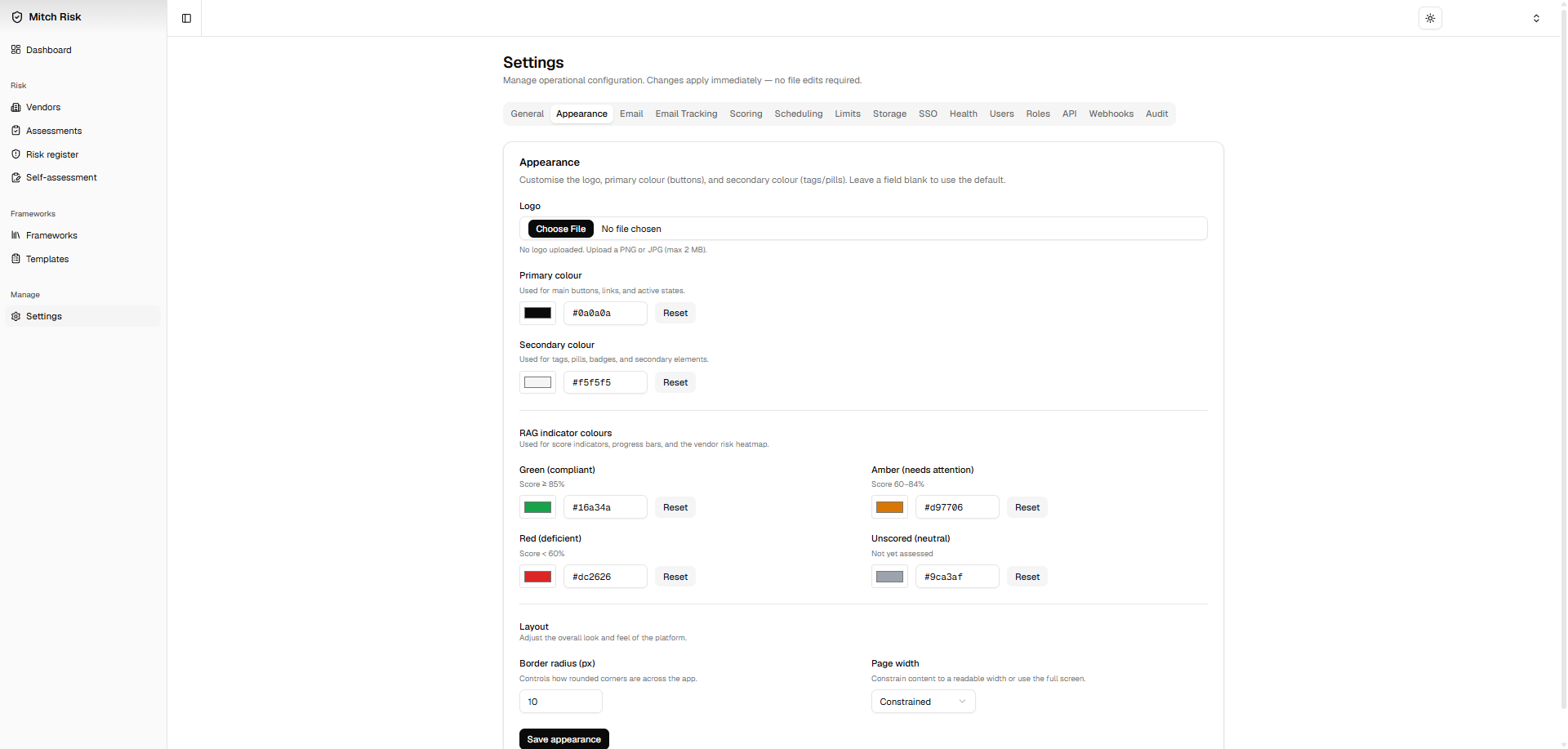Click the #0a0a0a primary hex field
1568x749 pixels.
tap(605, 313)
